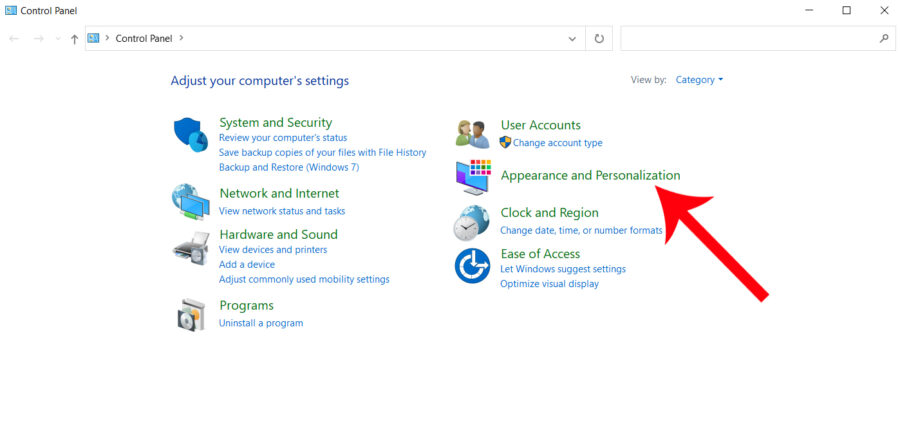Viewport: 900px width, 421px height.
Task: Open the User Accounts heading
Action: pyautogui.click(x=541, y=125)
